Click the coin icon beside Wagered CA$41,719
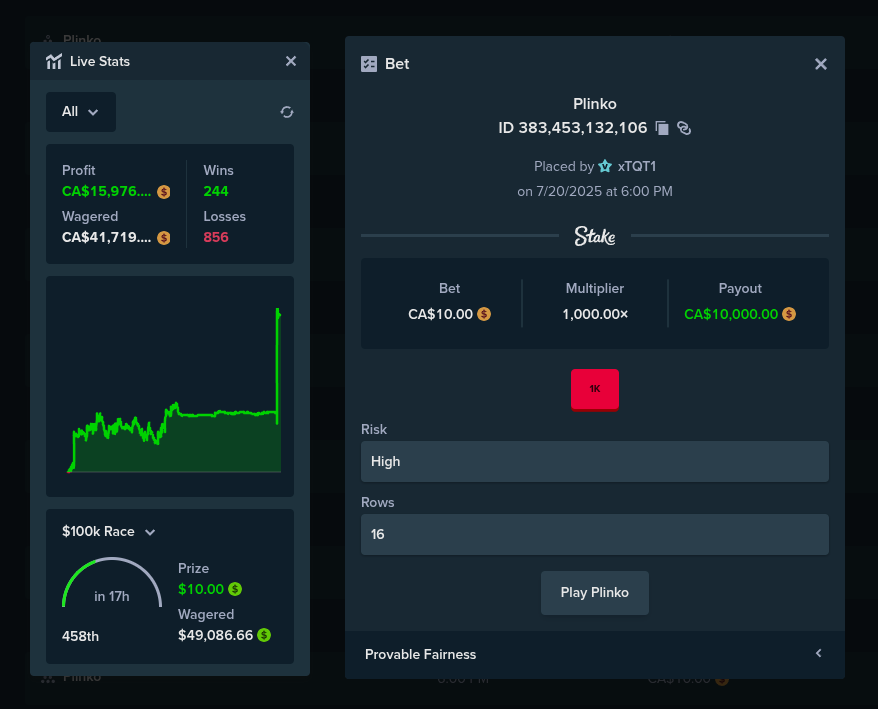 tap(164, 238)
